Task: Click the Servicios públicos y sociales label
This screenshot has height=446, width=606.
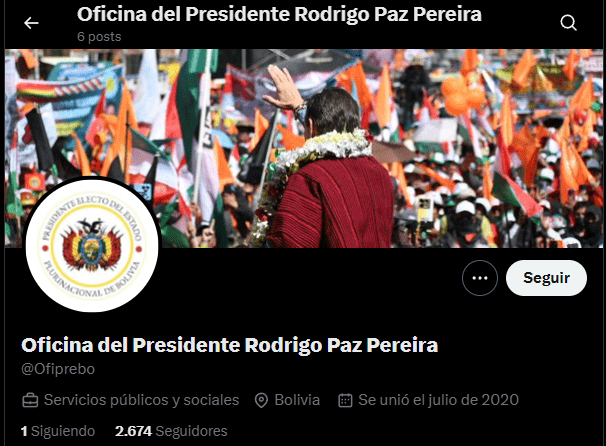Action: point(141,400)
